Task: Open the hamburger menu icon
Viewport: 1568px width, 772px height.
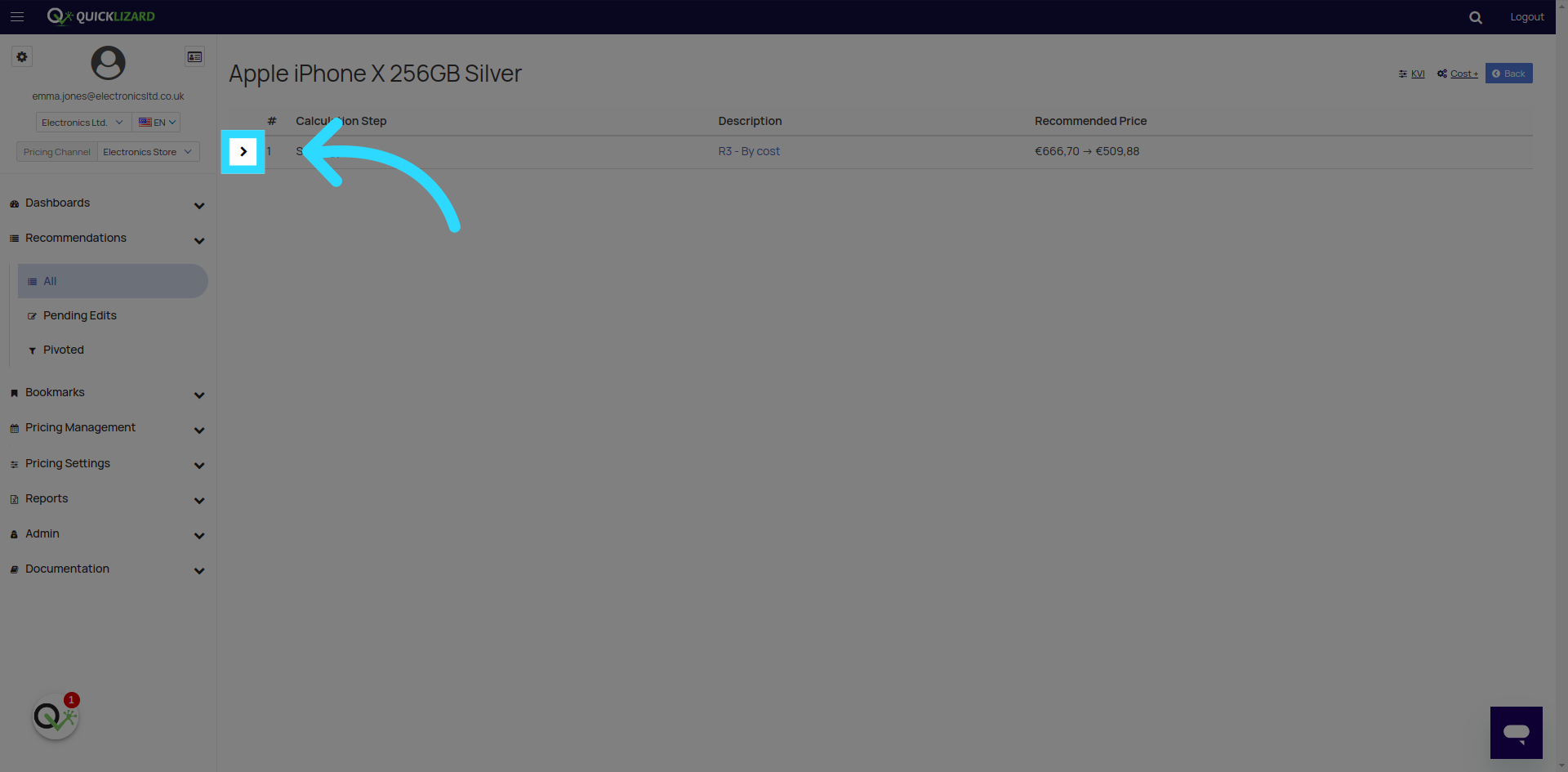Action: (17, 16)
